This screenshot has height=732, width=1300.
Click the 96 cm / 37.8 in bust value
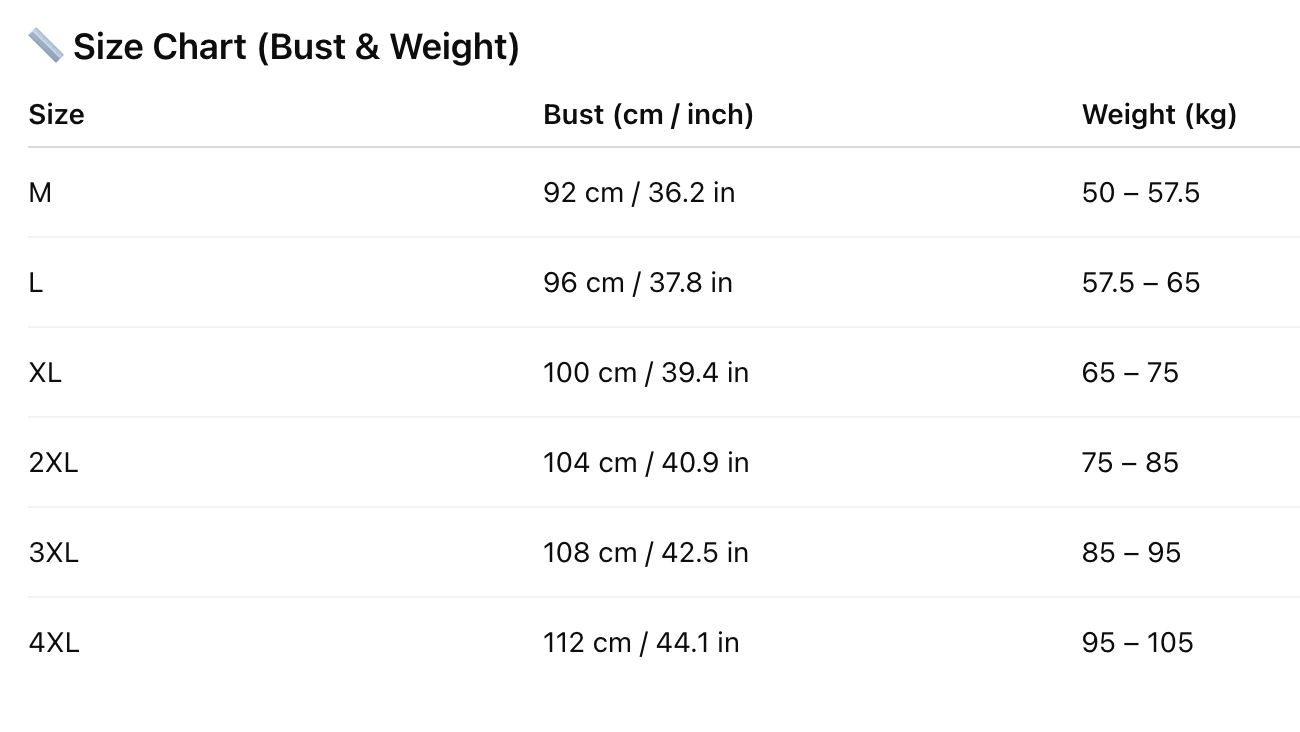638,282
